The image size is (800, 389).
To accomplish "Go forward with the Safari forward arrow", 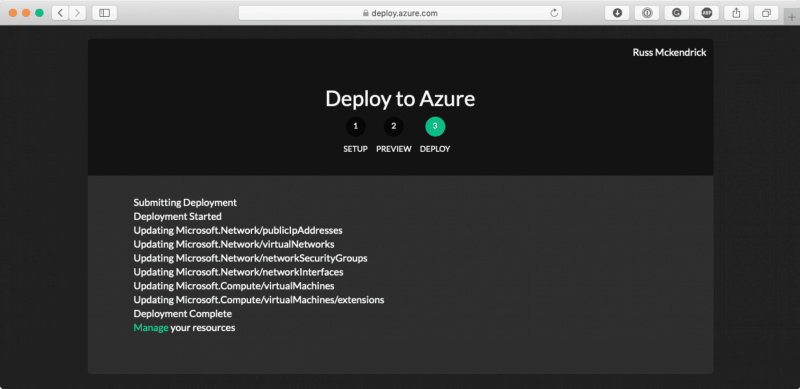I will pos(77,13).
